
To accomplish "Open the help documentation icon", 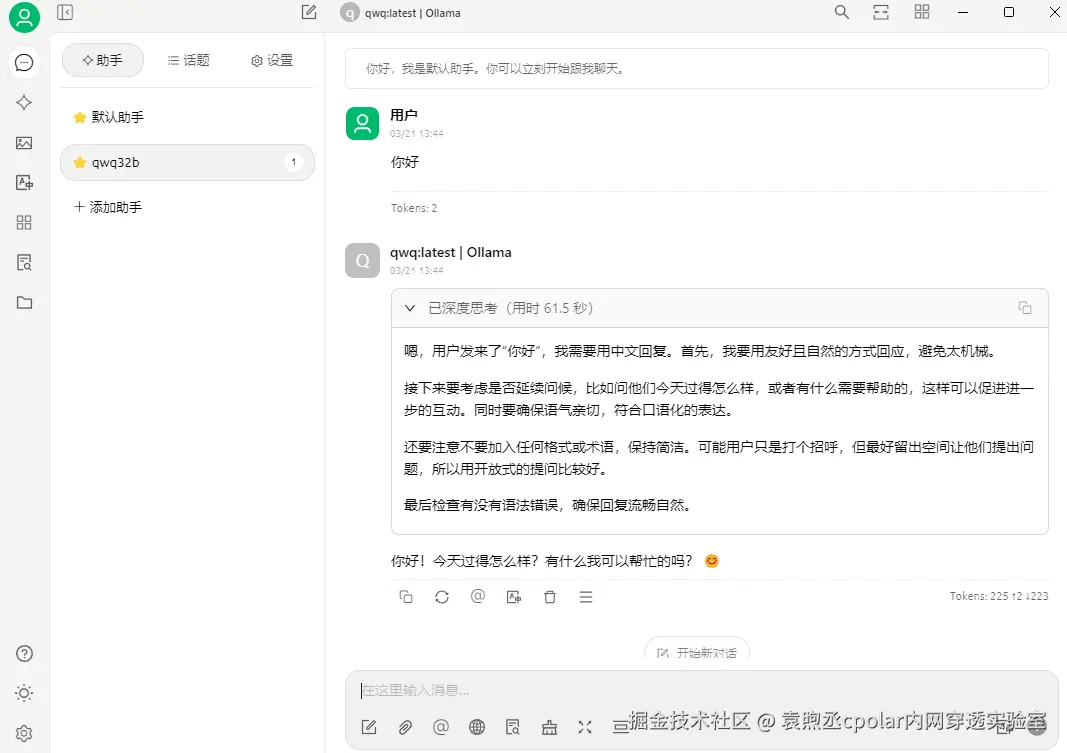I will coord(24,654).
